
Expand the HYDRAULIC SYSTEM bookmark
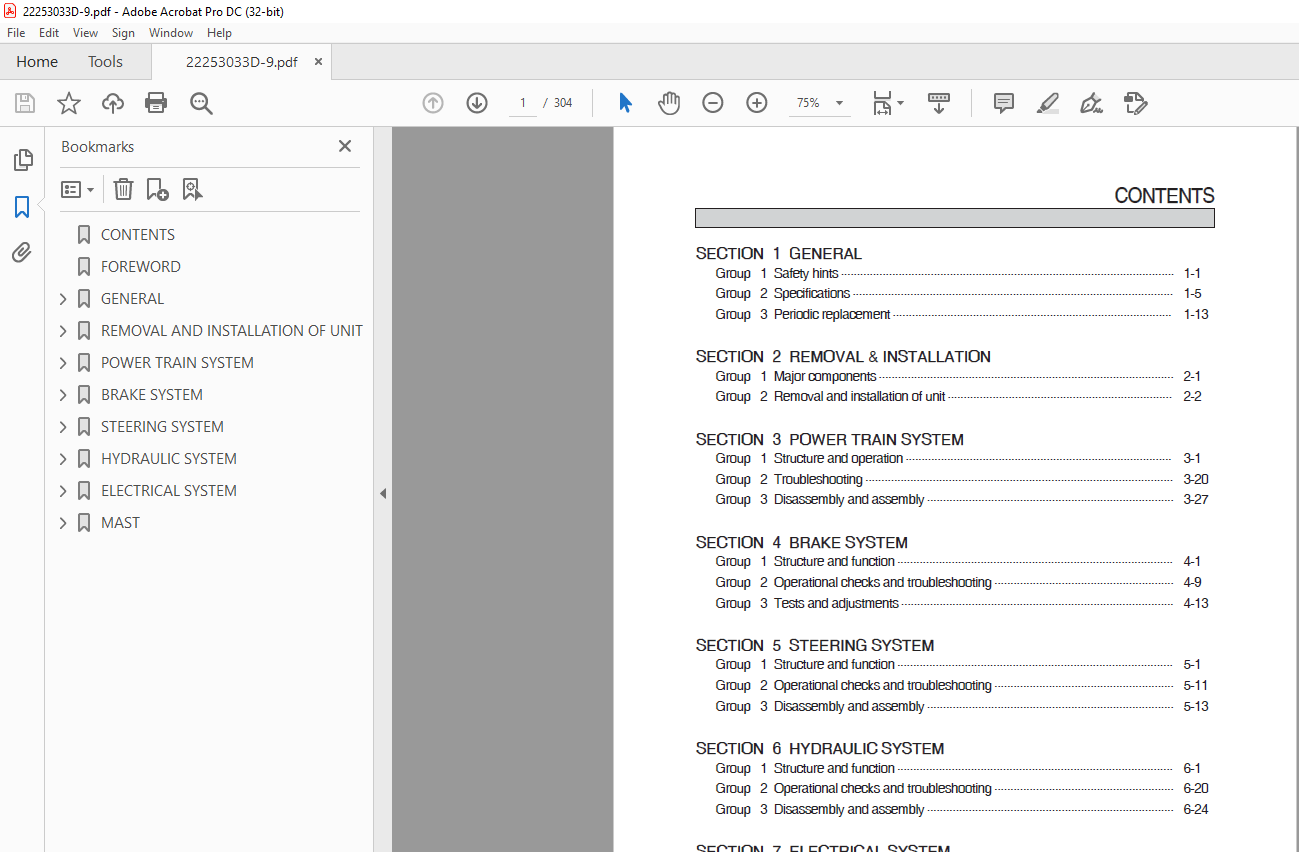point(63,459)
